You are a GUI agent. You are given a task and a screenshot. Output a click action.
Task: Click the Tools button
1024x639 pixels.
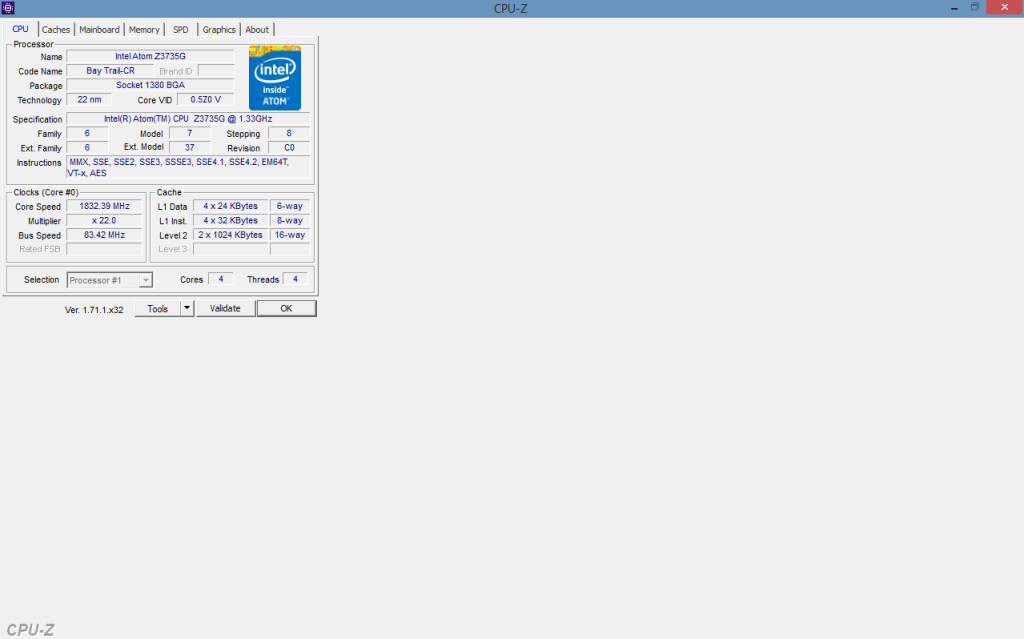pos(157,308)
